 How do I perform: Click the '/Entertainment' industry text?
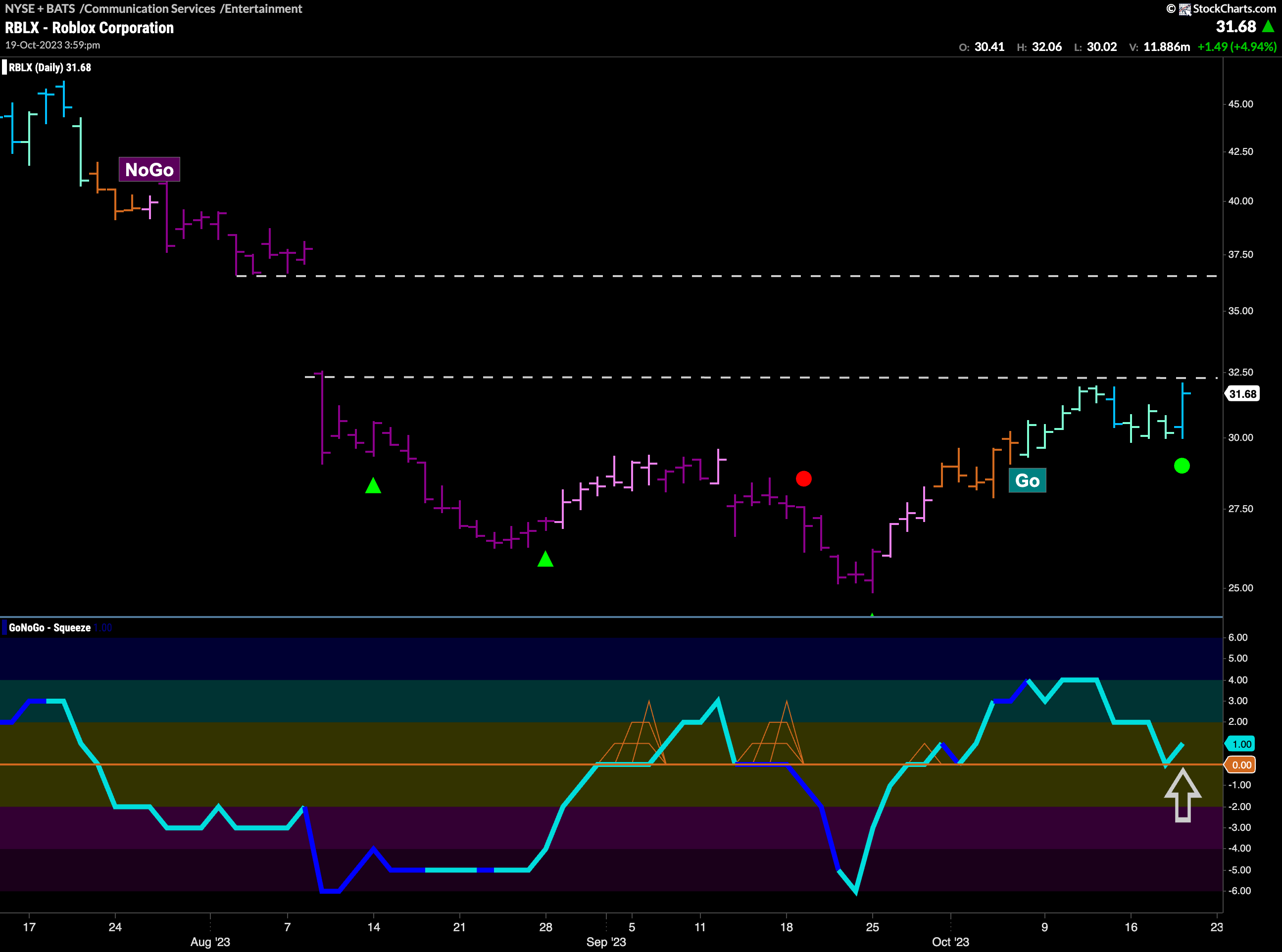(261, 8)
